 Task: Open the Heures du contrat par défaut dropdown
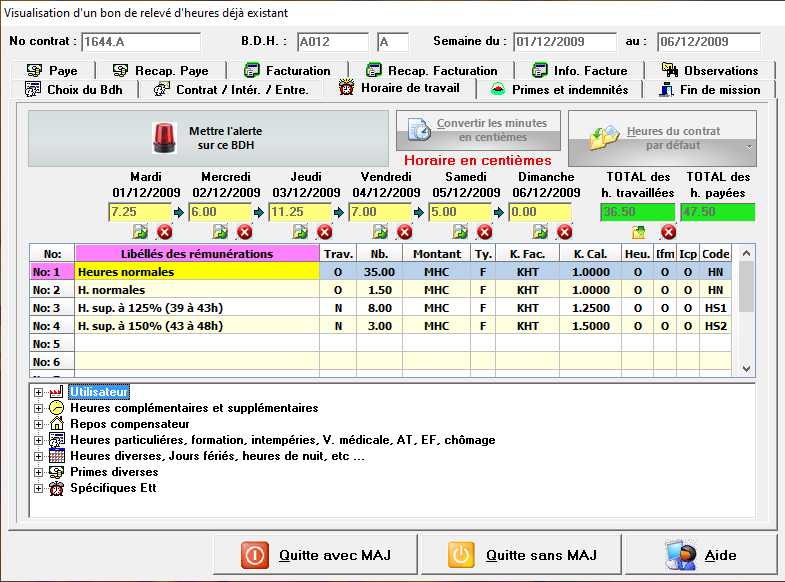click(x=749, y=147)
